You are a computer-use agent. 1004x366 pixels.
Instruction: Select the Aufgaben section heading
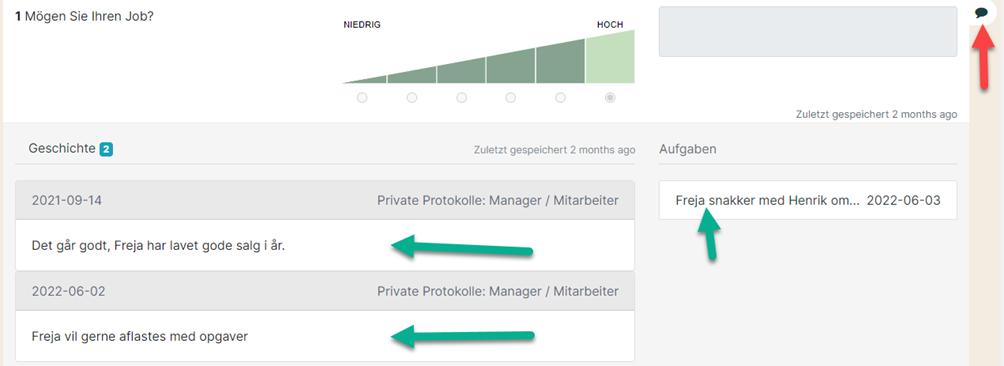point(688,149)
